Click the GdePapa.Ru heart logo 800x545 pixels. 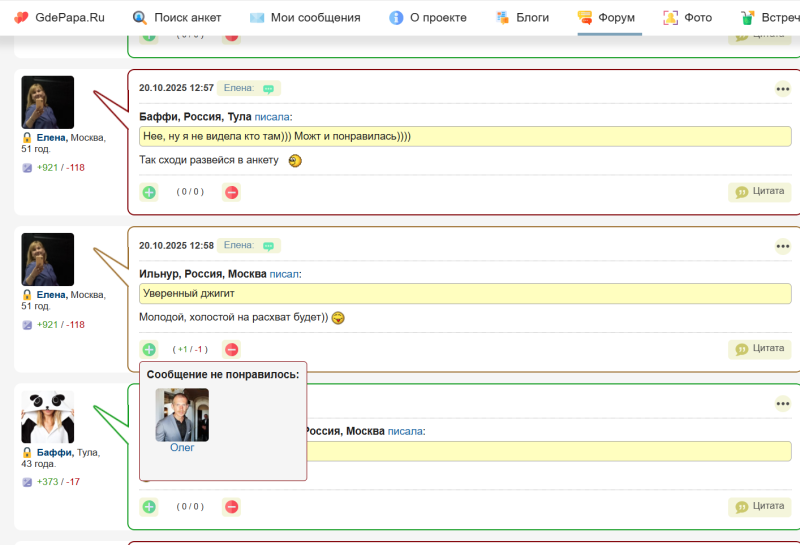tap(21, 18)
